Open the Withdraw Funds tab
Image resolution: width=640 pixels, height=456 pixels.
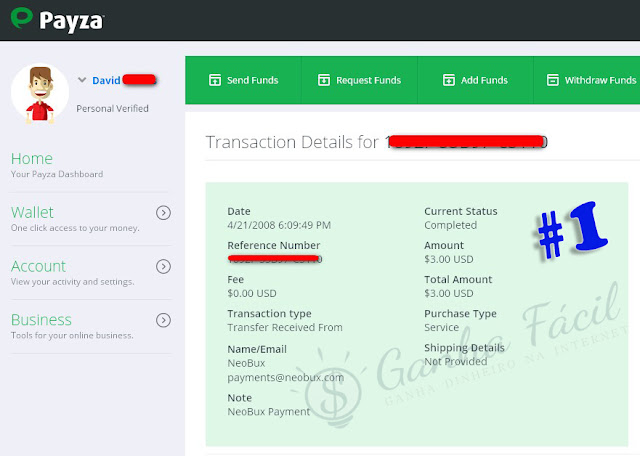click(x=587, y=80)
